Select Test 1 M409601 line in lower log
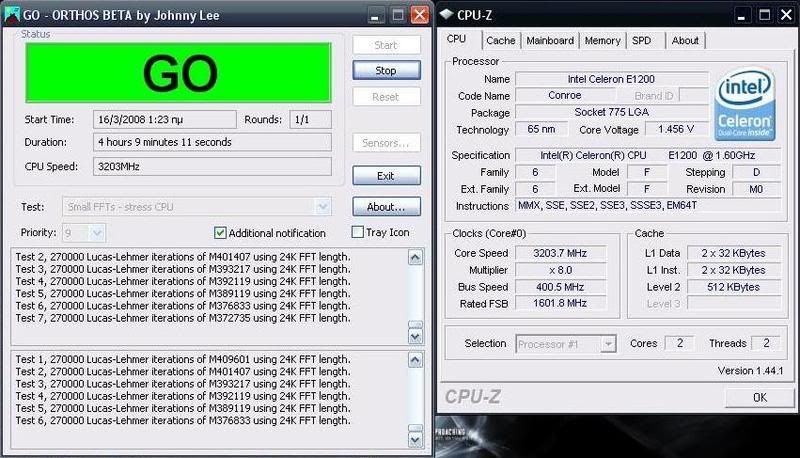 click(183, 360)
